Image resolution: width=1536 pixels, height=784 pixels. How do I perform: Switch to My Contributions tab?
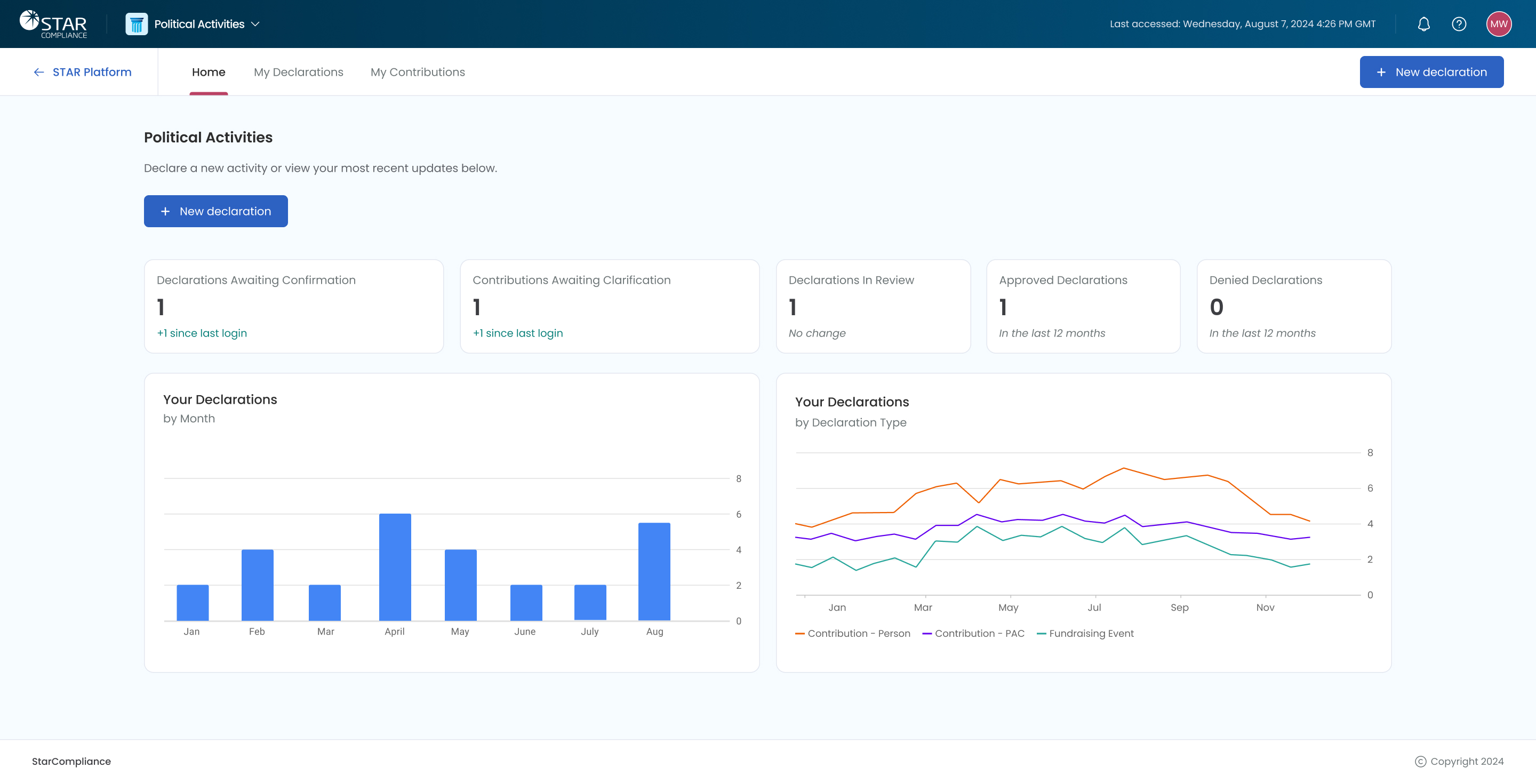[418, 72]
